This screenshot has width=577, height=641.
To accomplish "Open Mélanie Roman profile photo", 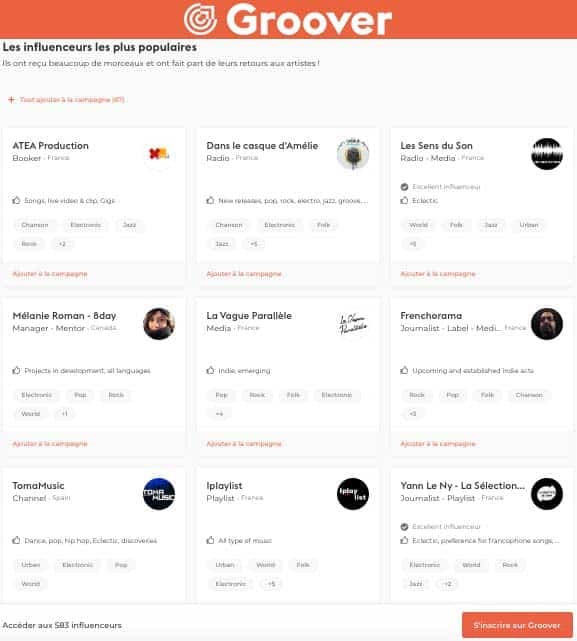I will coord(159,324).
